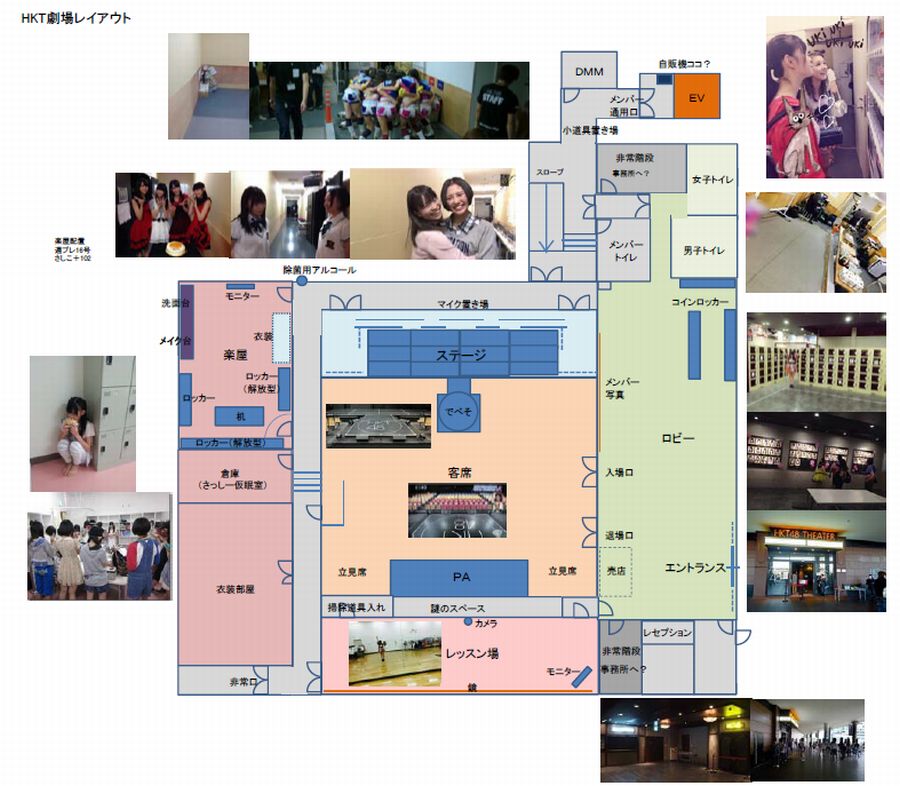Select the 掃除道具入れ box

click(x=356, y=607)
